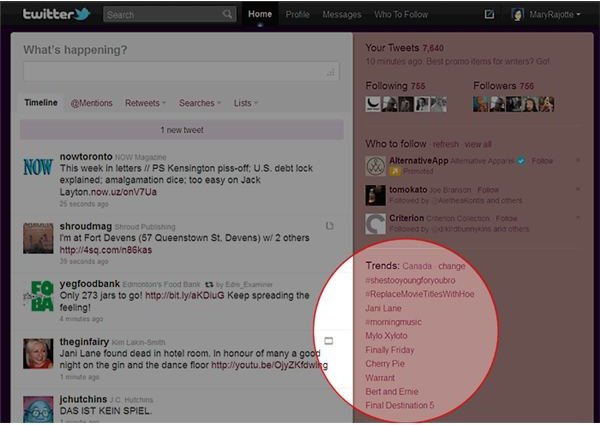Click the location icon on shroudmag tweet
Viewport: 600px width, 425px height.
[329, 226]
